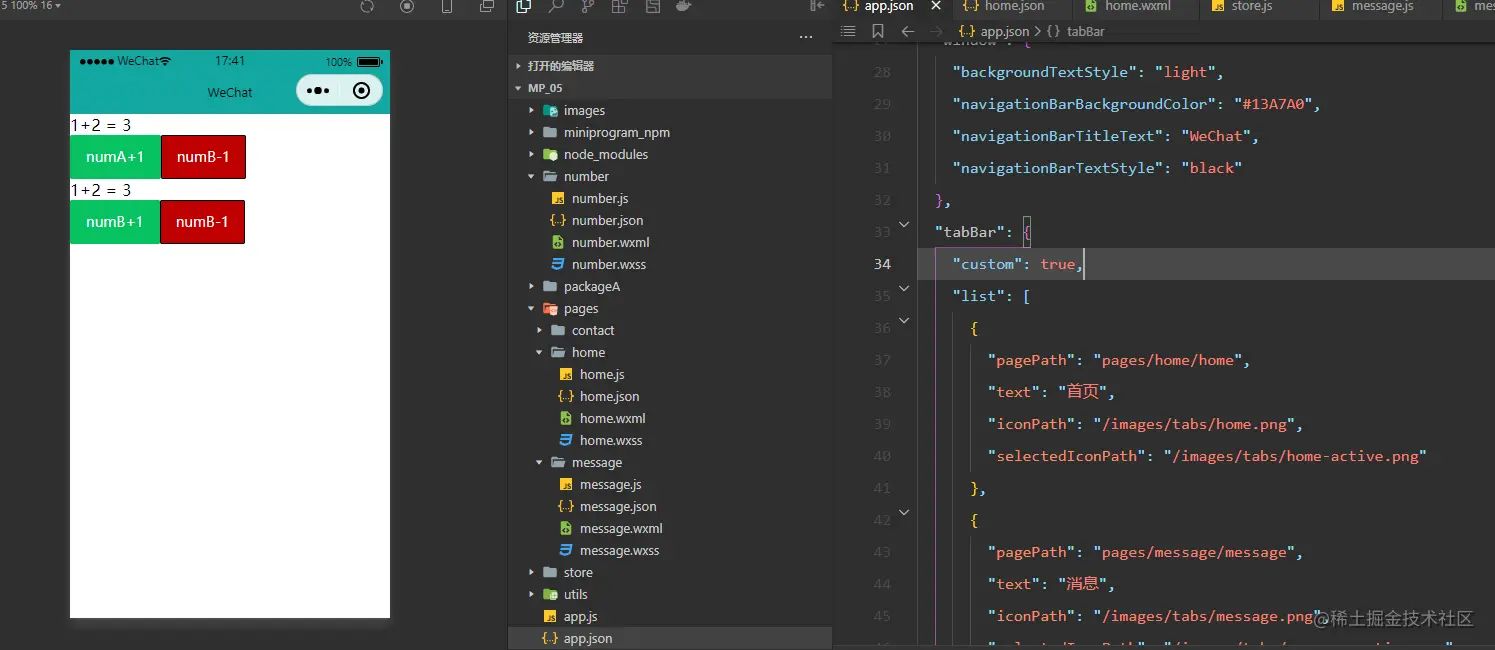Click the stop/record circle icon in simulator toolbar

point(407,6)
